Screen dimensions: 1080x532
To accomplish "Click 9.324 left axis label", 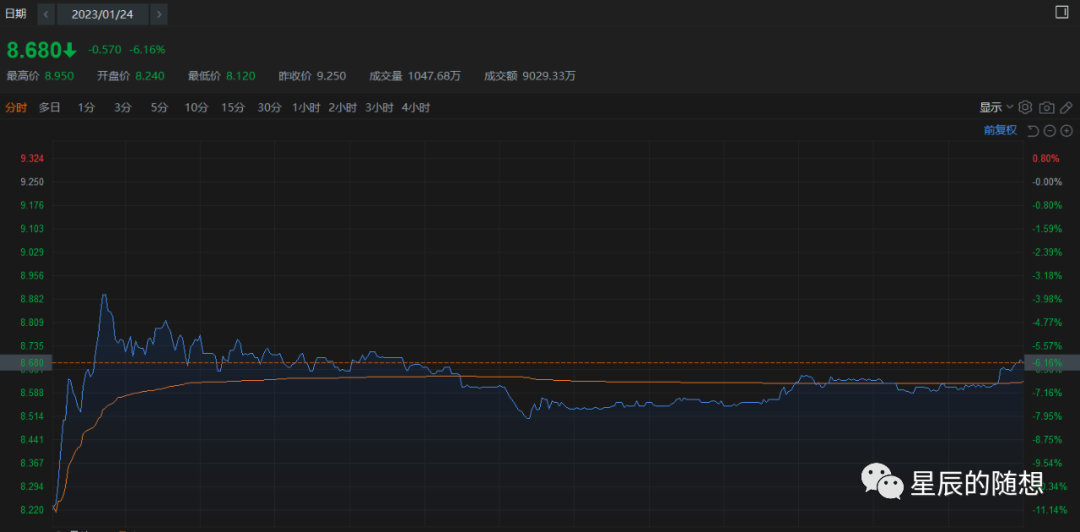I will coord(32,158).
